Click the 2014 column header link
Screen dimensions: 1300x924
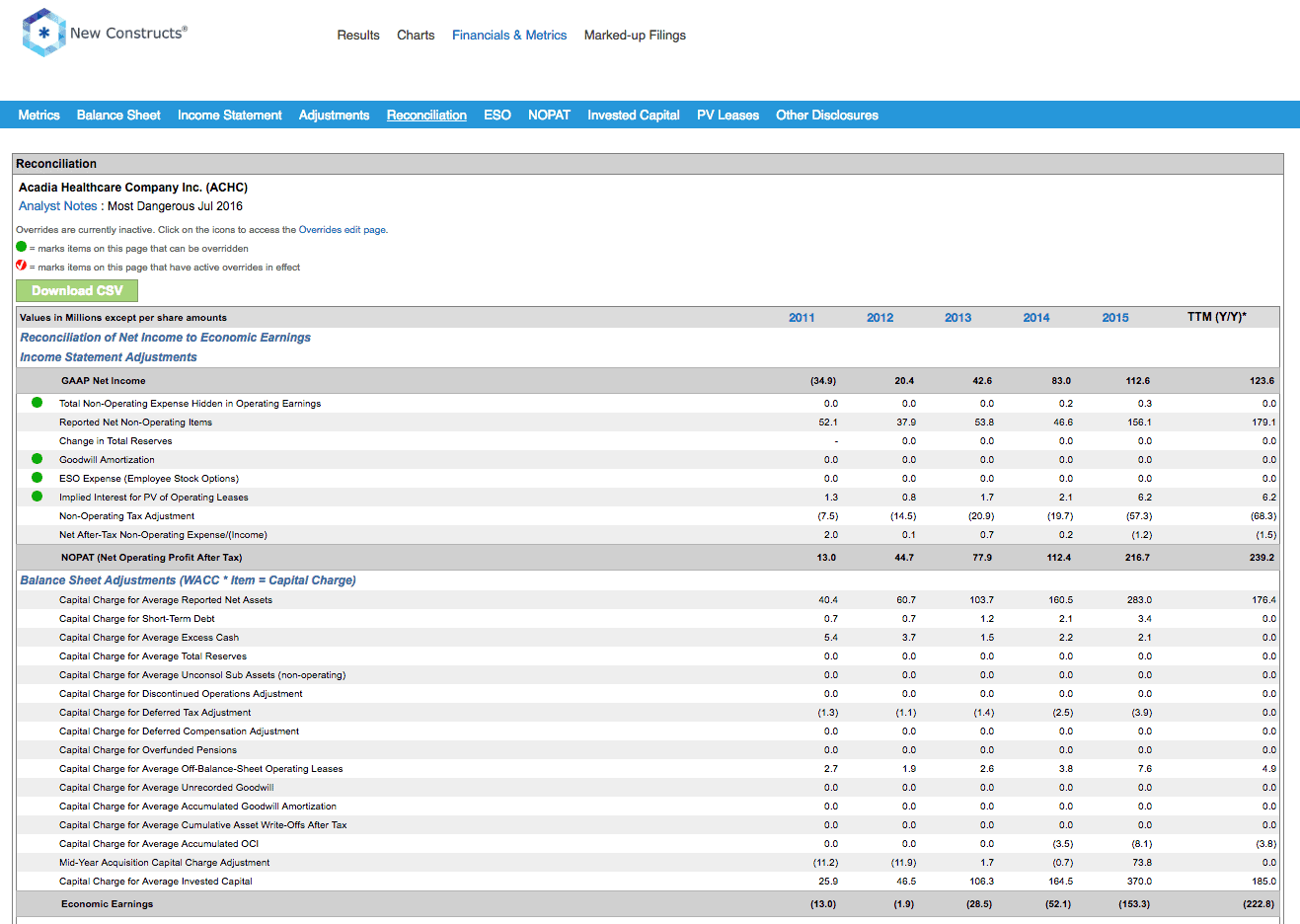[1036, 317]
